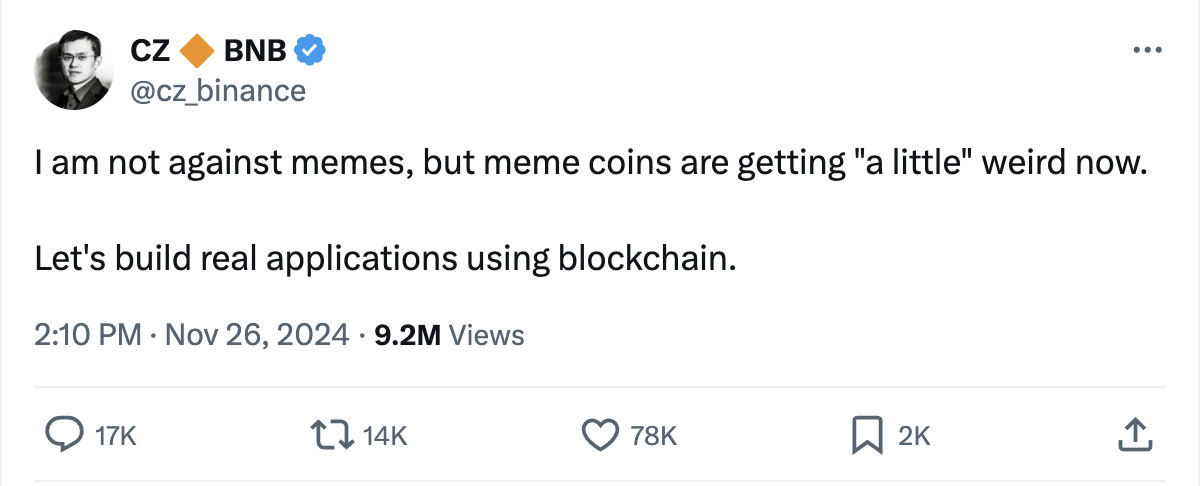Click the 2:10 PM timestamp
Image resolution: width=1204 pixels, height=486 pixels.
[x=87, y=335]
